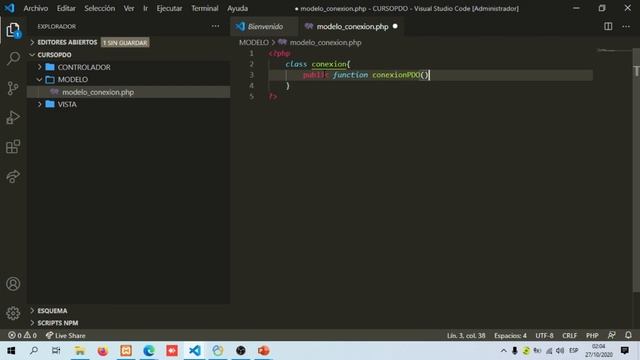Open the Editar menu

click(x=66, y=8)
